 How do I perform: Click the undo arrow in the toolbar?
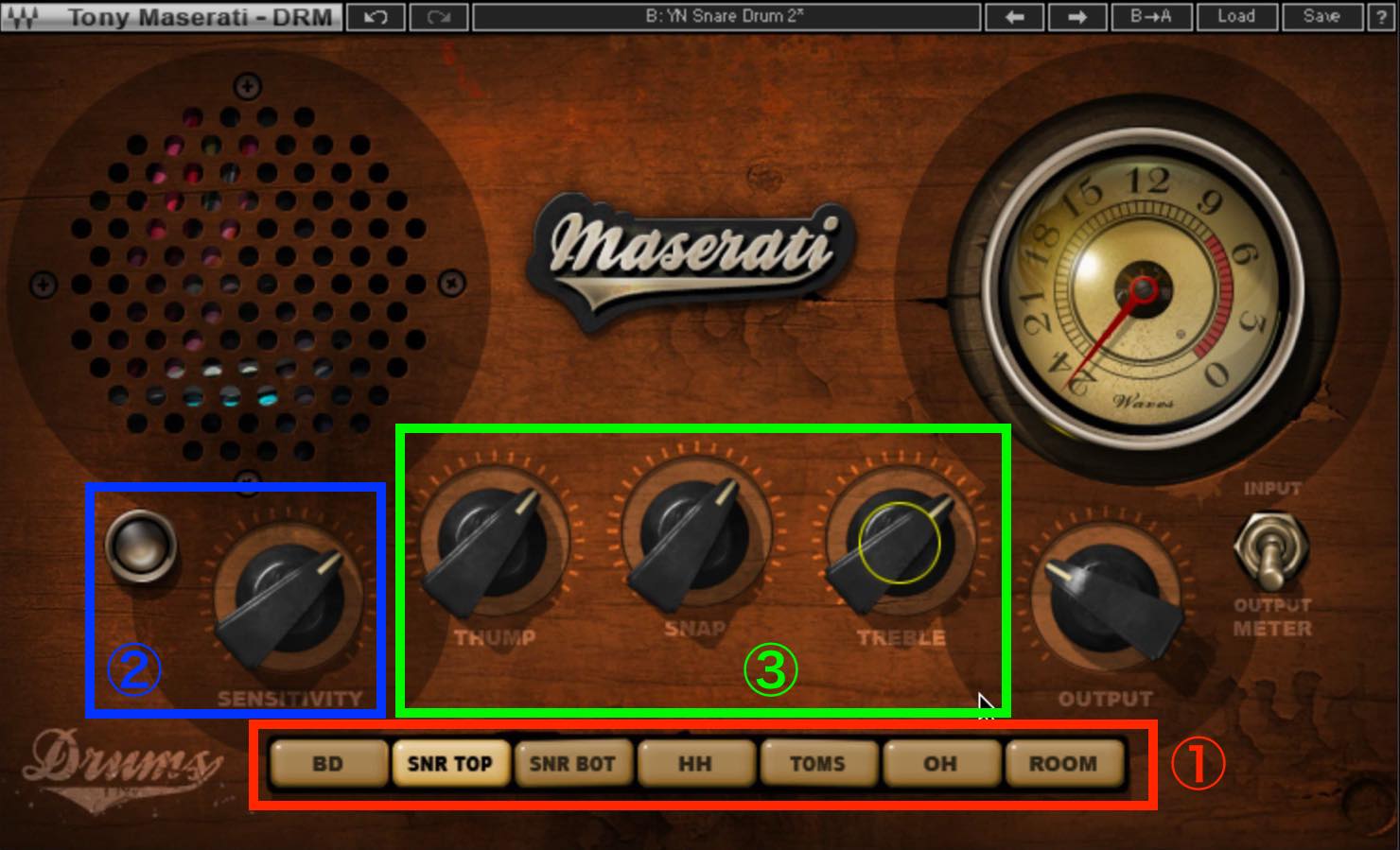[375, 17]
